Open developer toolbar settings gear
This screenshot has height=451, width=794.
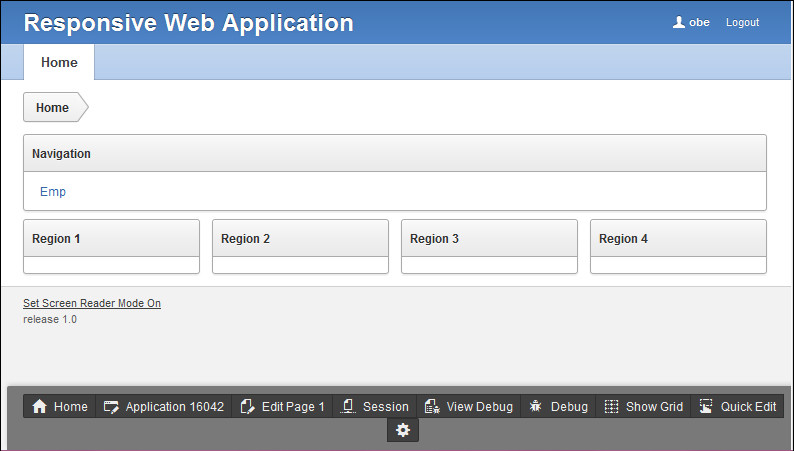click(403, 430)
